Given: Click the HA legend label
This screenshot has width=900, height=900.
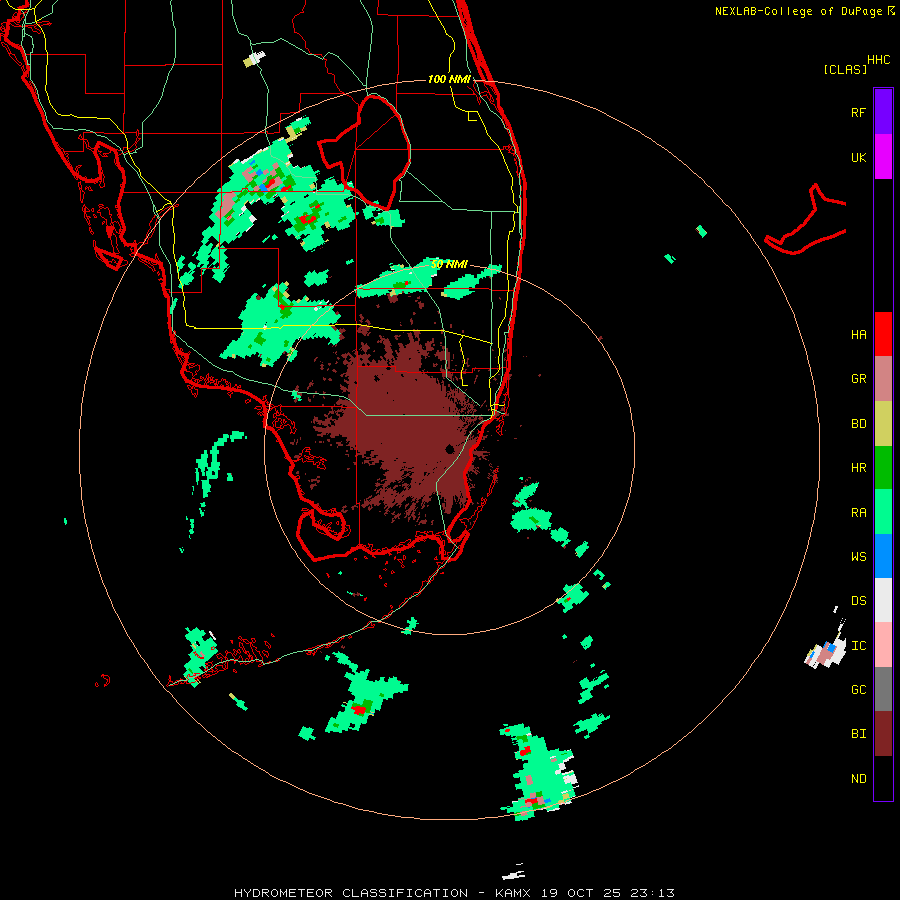Looking at the screenshot, I should 859,335.
